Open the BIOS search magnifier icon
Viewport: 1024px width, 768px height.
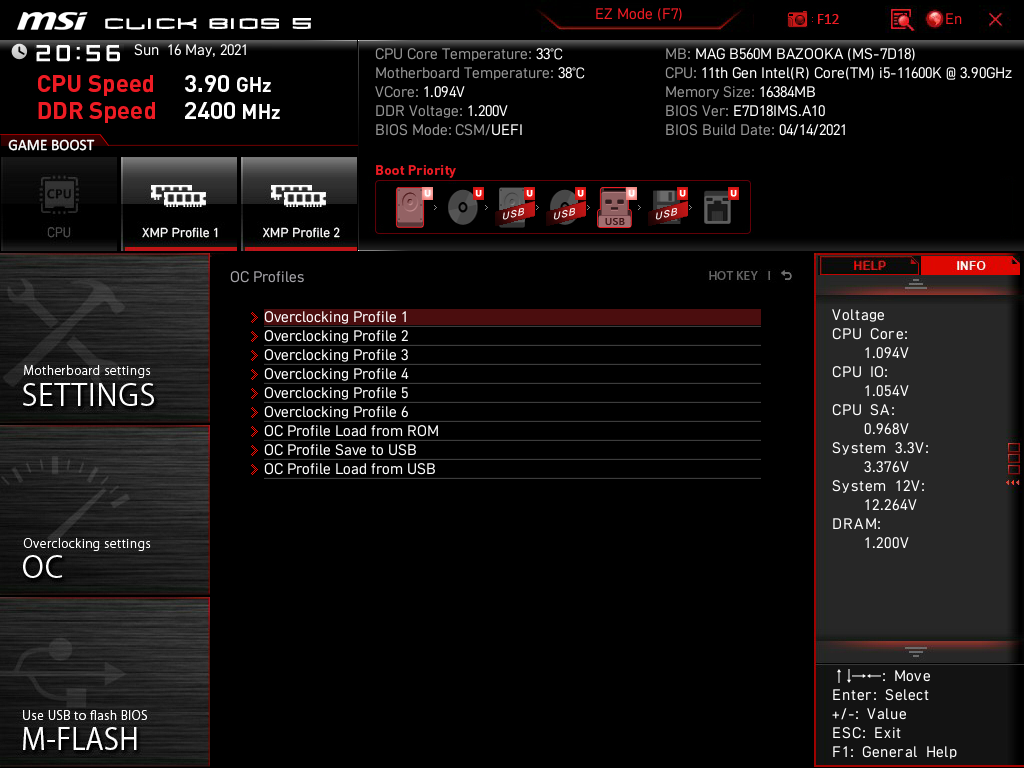pyautogui.click(x=901, y=20)
